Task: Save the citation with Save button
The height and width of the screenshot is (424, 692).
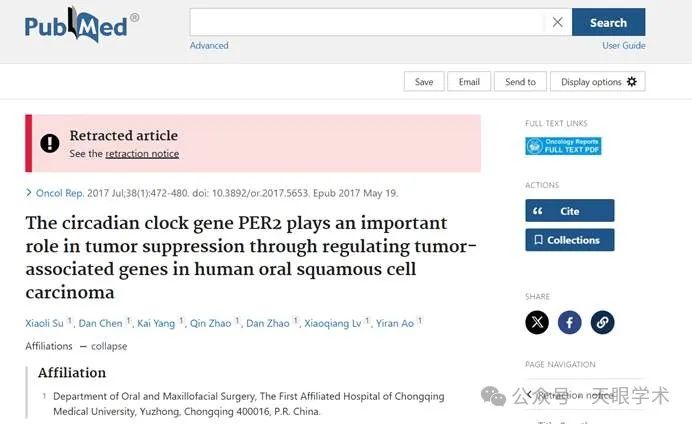Action: 424,82
